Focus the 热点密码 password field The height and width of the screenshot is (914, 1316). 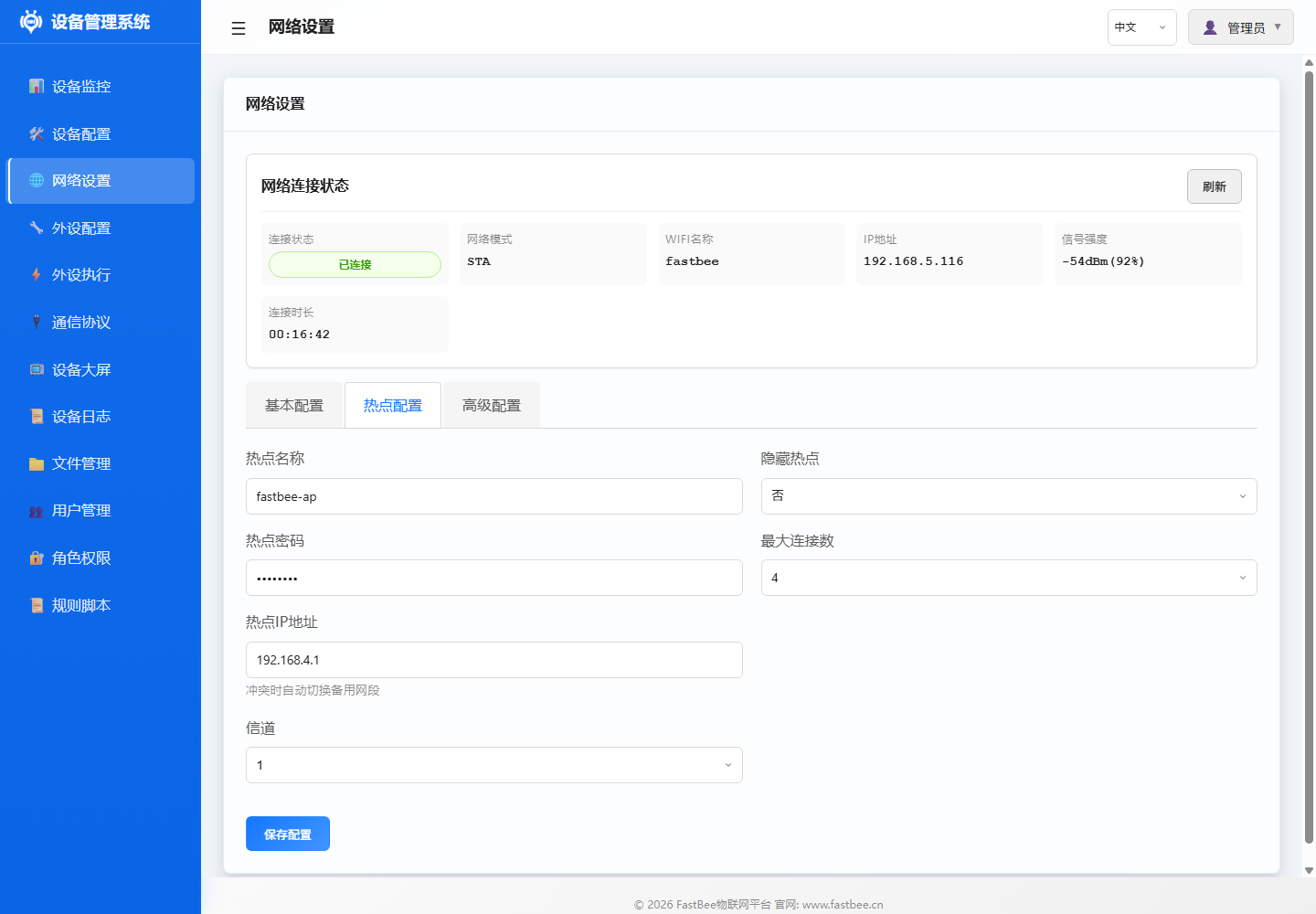tap(493, 578)
